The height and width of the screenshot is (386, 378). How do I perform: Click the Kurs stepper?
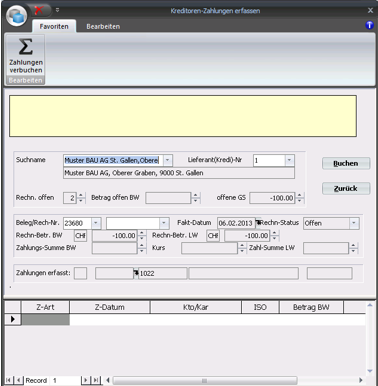click(x=242, y=248)
